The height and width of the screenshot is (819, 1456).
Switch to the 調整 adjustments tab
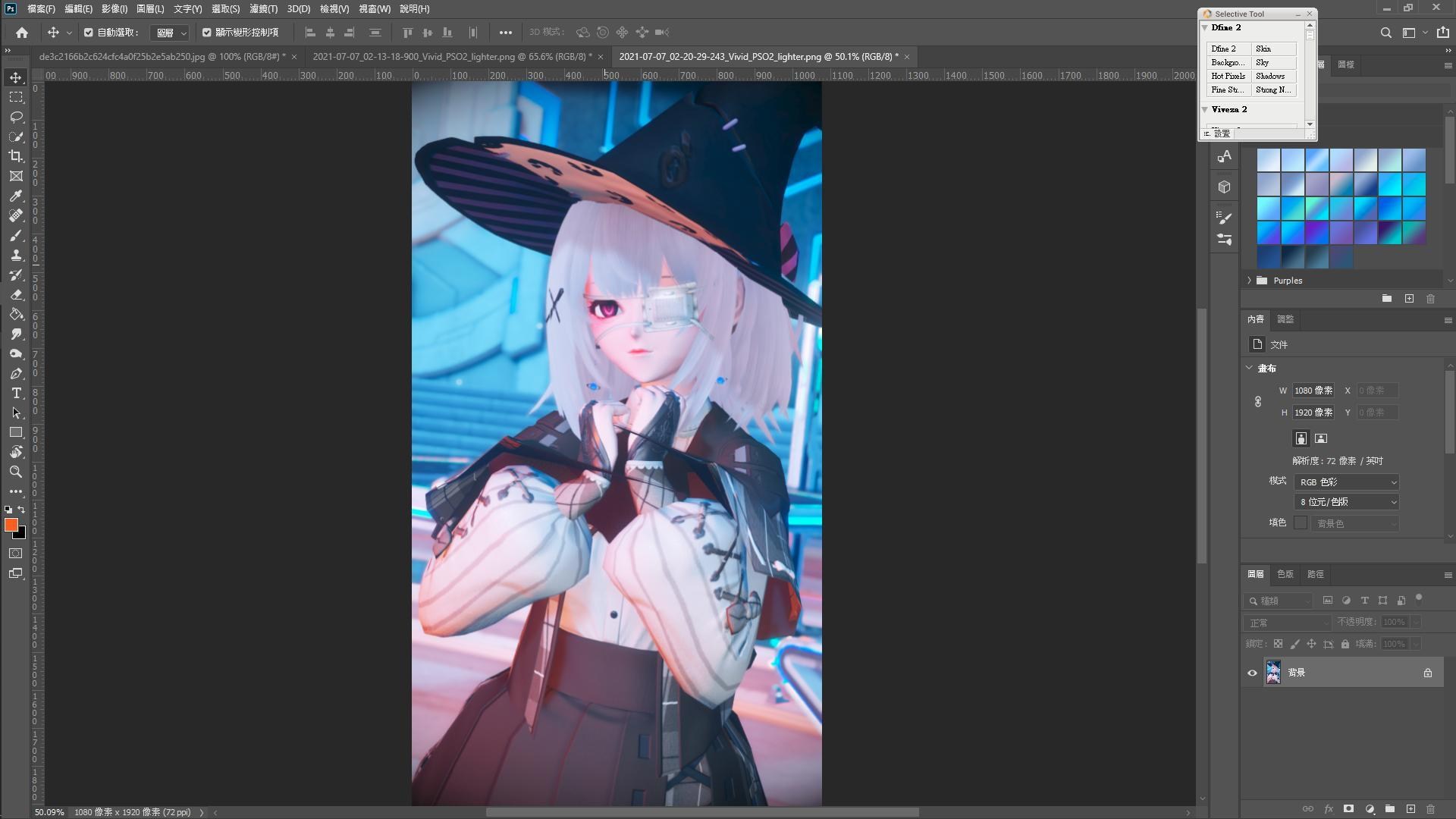click(1285, 319)
